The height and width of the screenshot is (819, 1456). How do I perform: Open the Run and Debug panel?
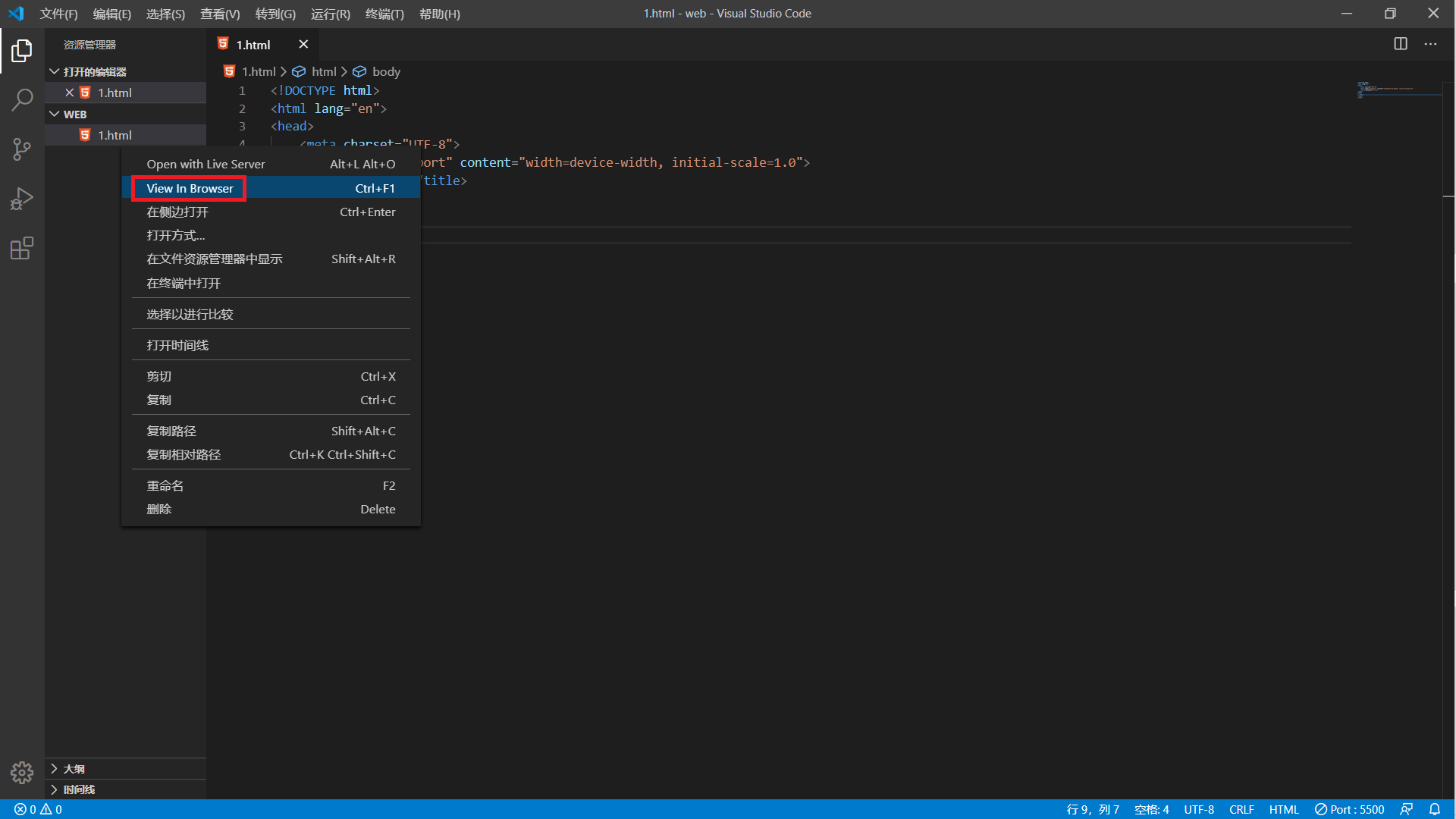22,198
